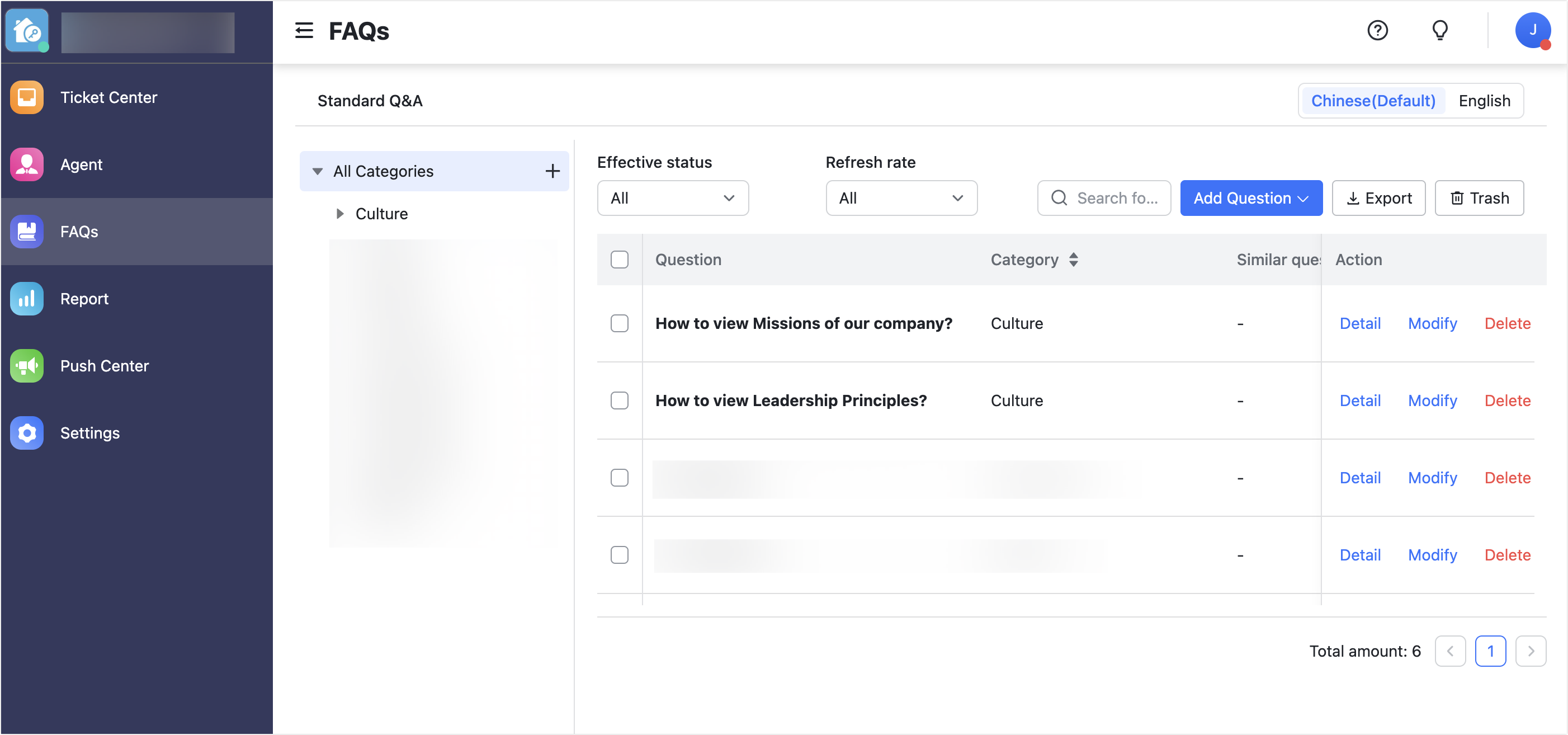The width and height of the screenshot is (1568, 735).
Task: Open the Report section
Action: coord(84,298)
